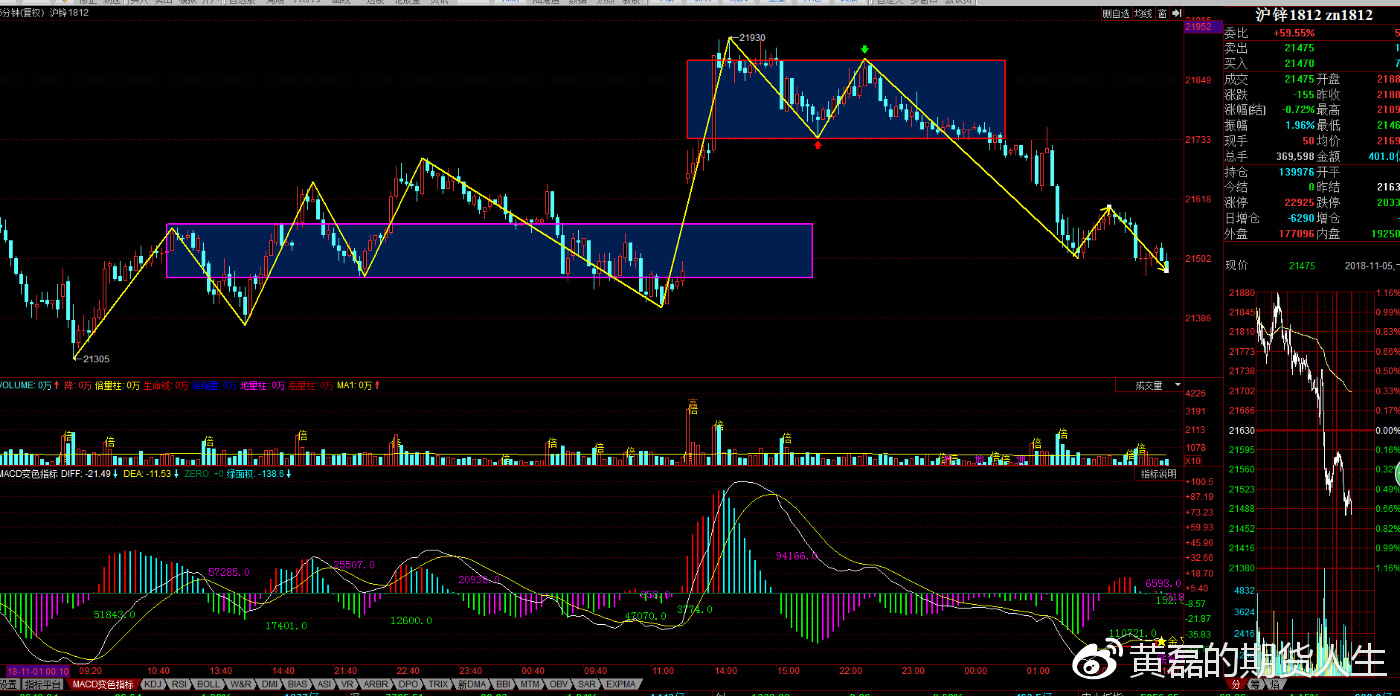
Task: Select the W&R indicator tab
Action: click(x=240, y=684)
